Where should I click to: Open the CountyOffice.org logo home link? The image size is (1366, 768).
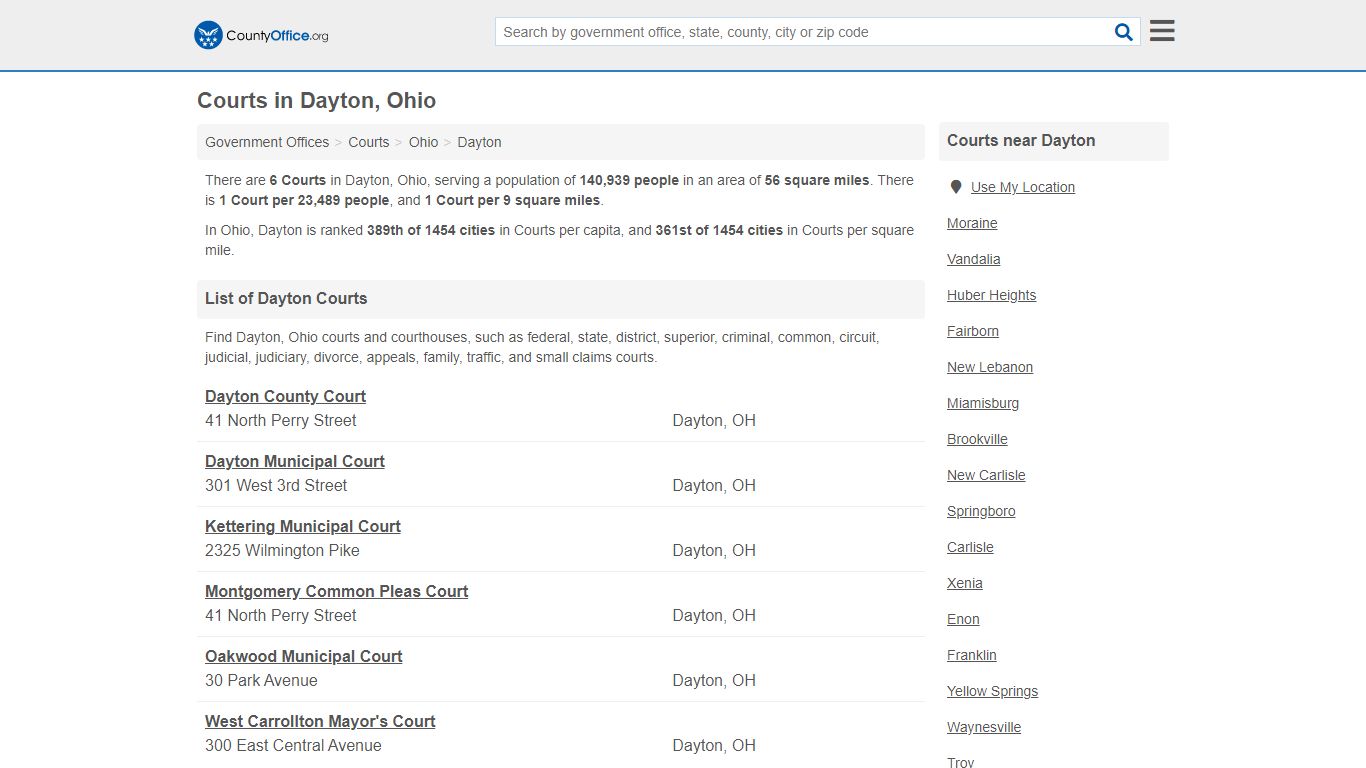click(x=261, y=35)
